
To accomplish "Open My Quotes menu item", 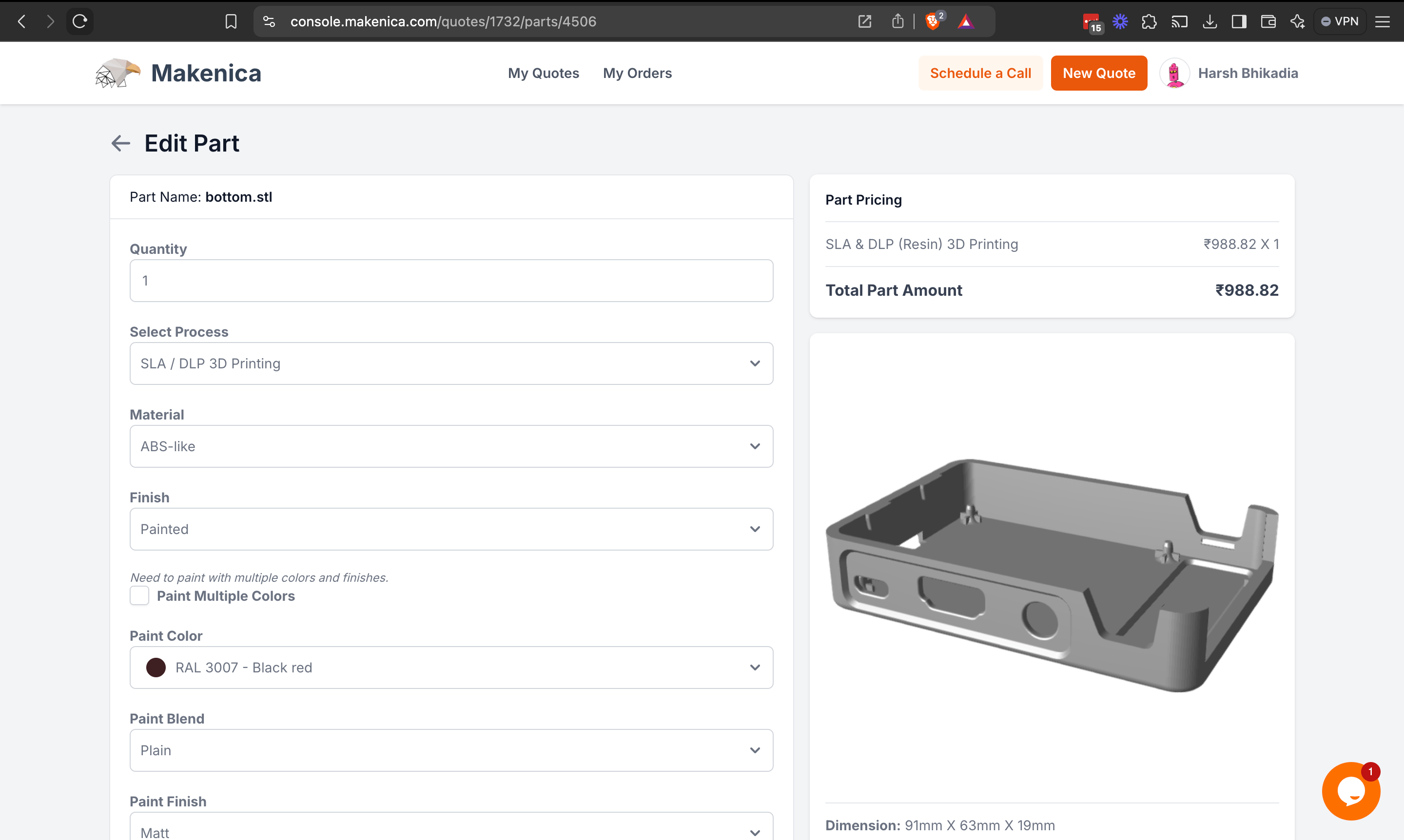I will click(x=544, y=73).
